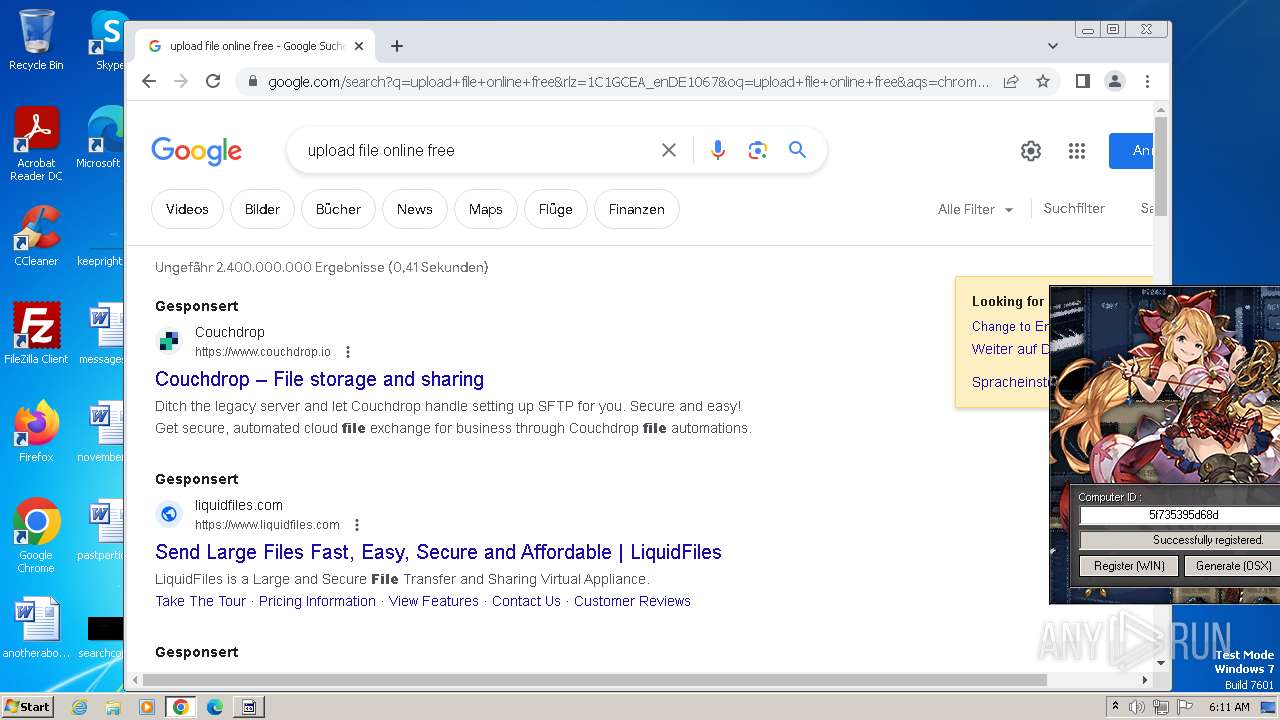The width and height of the screenshot is (1280, 720).
Task: Click the Generate (OSX) button
Action: point(1233,565)
